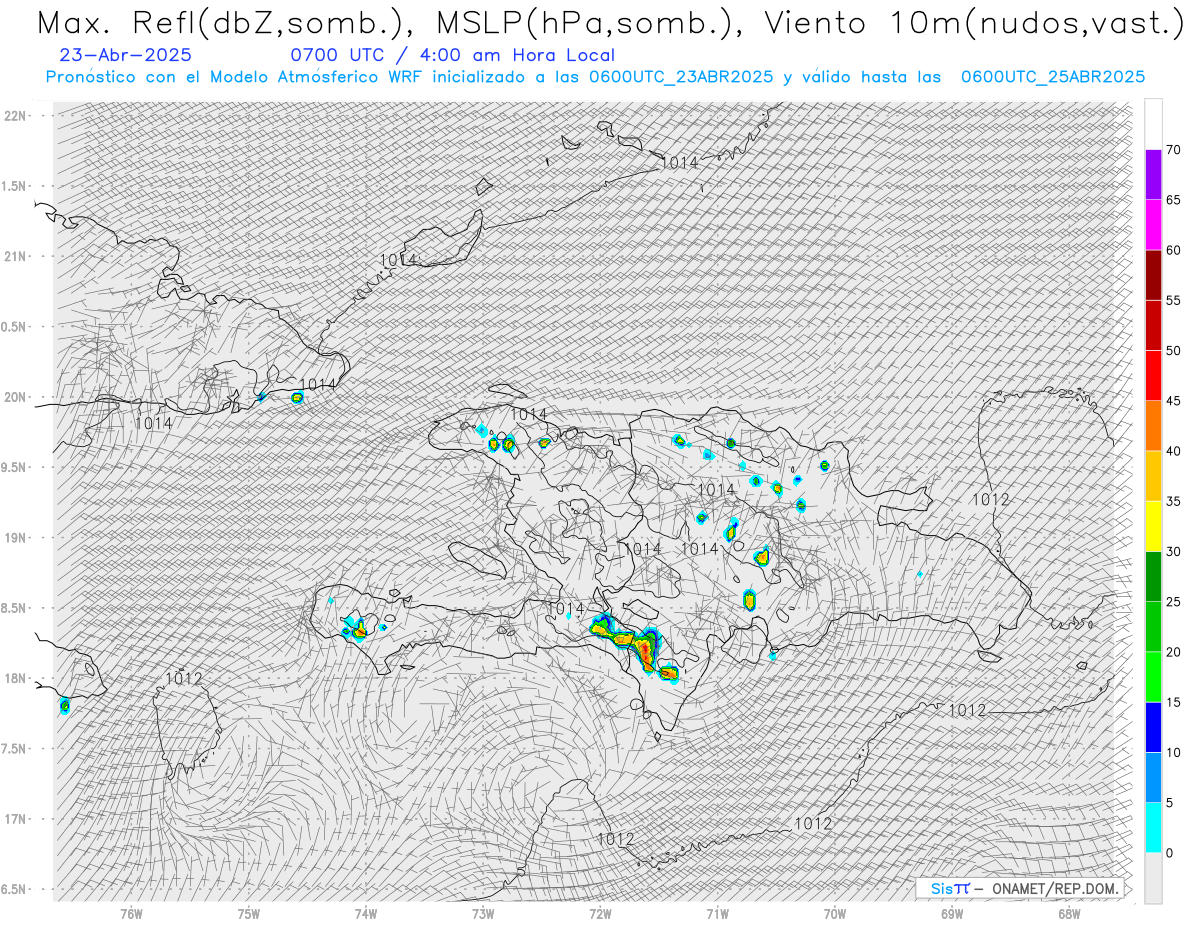Click the longitude label 73W
This screenshot has width=1200, height=927.
coord(483,914)
